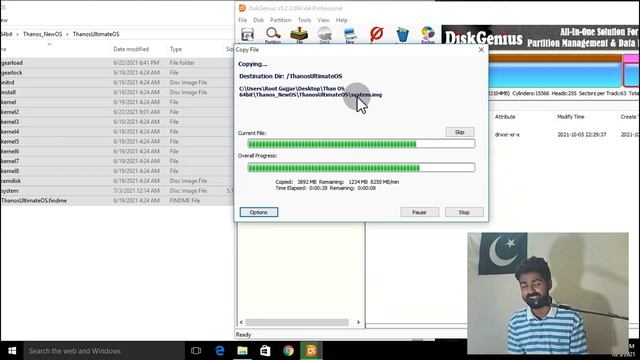
Task: Pause the file copy operation
Action: [419, 212]
